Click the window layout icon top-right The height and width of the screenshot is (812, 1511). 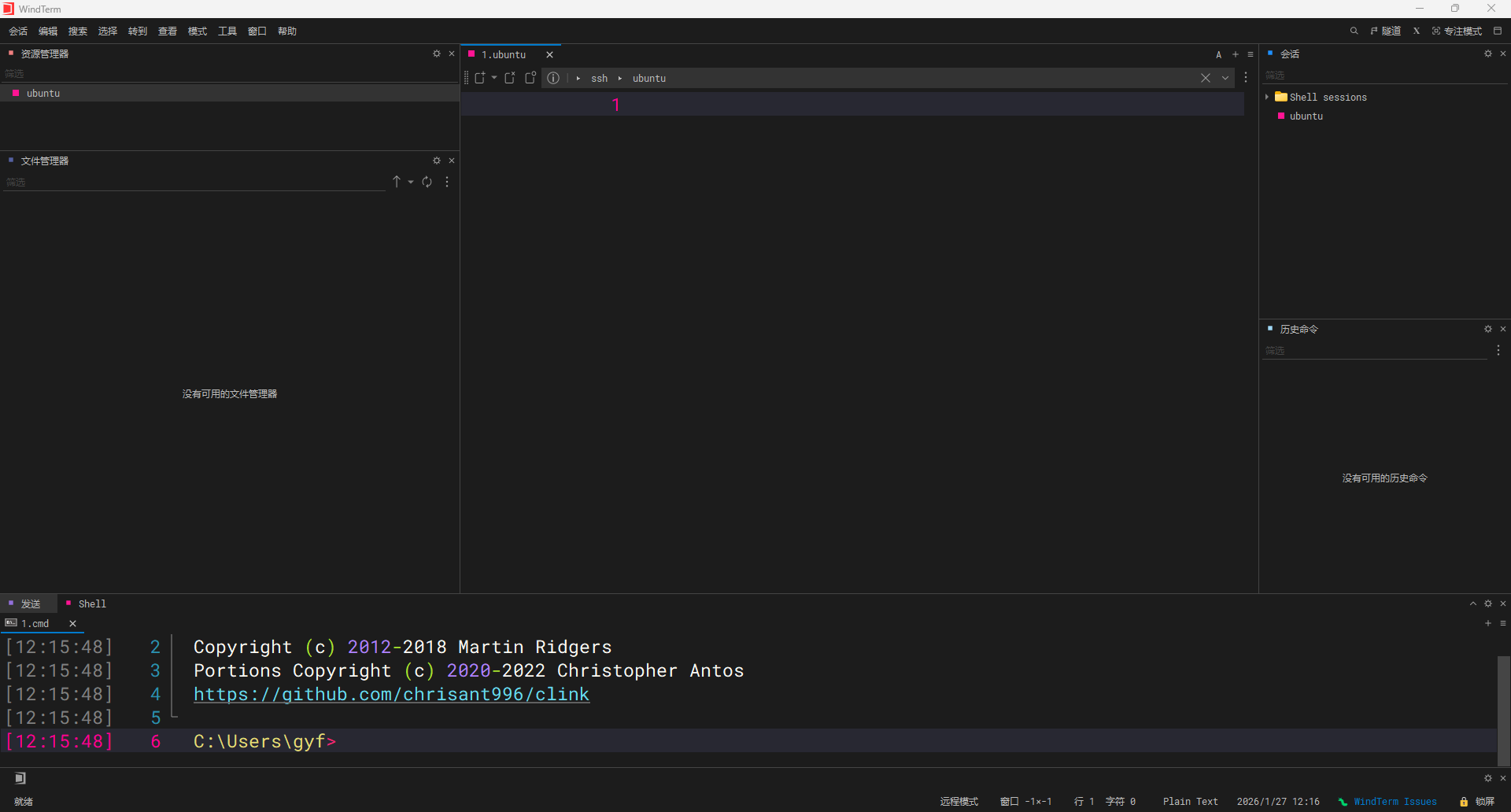[1499, 31]
